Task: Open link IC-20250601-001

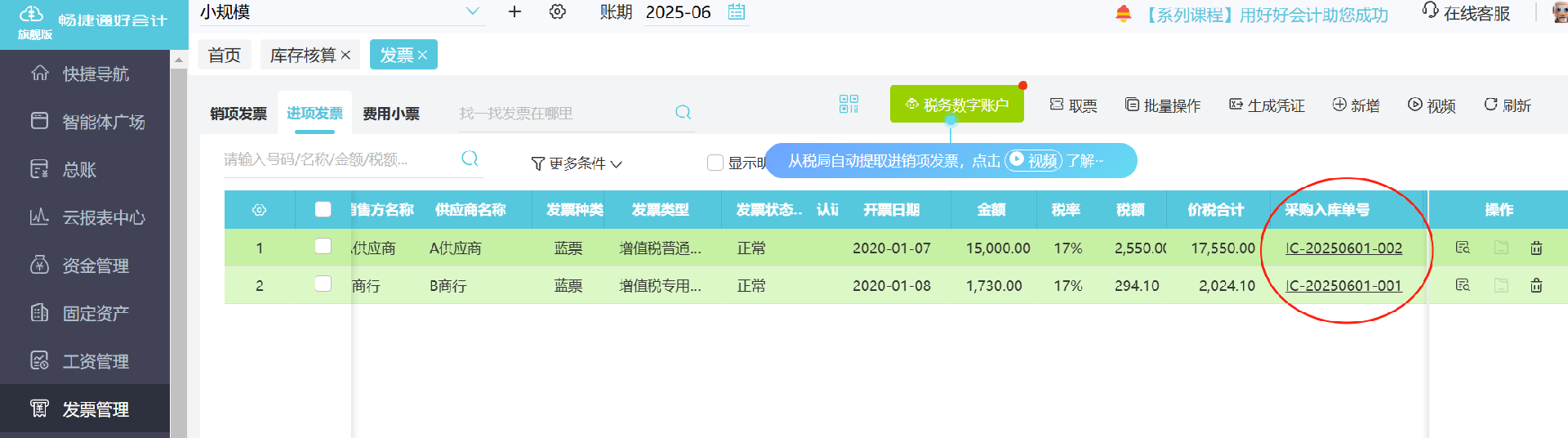Action: (1343, 286)
